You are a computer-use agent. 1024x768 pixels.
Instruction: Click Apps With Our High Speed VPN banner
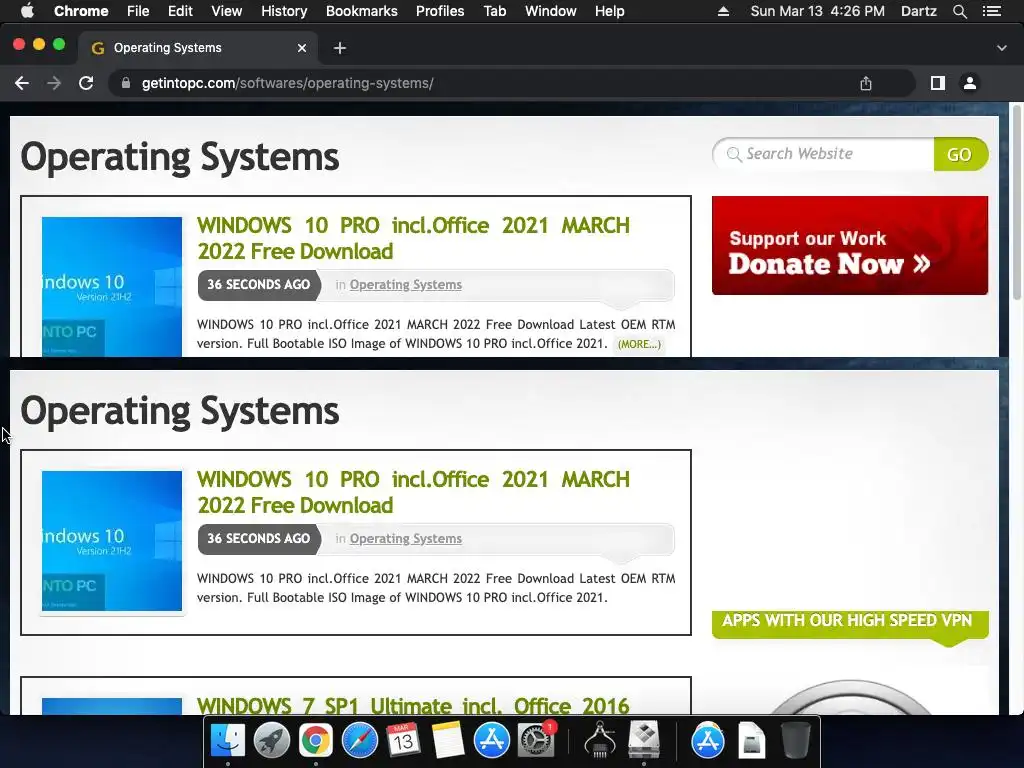pos(850,624)
